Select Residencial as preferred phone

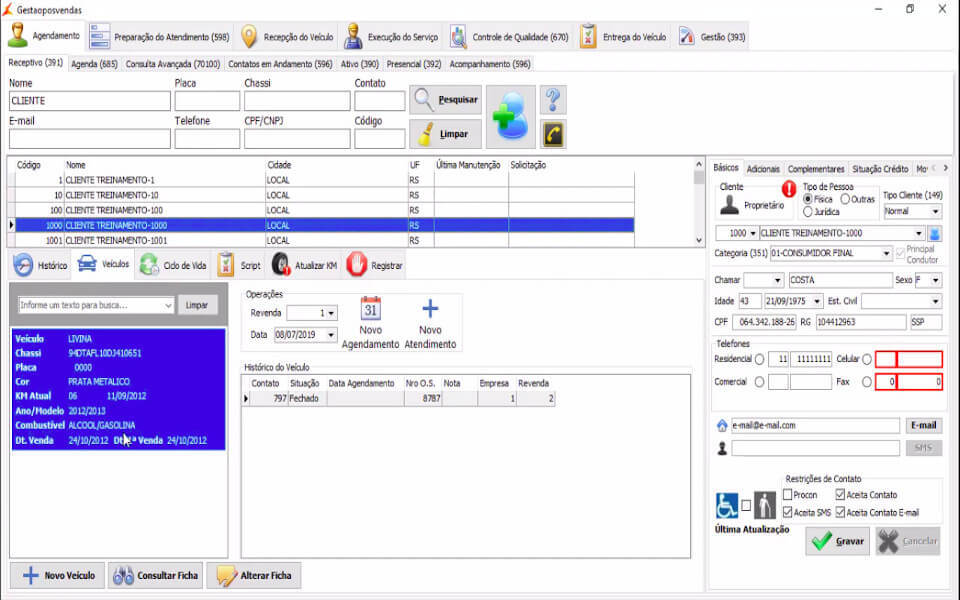tap(759, 359)
